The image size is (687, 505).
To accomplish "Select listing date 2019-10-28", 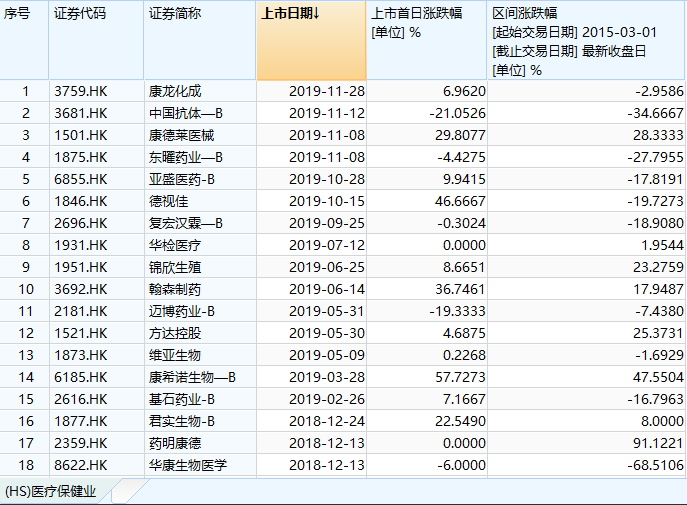I will 327,179.
